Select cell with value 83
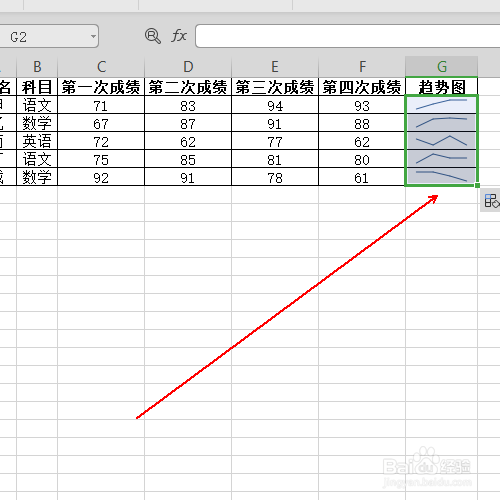Image resolution: width=500 pixels, height=500 pixels. point(188,105)
